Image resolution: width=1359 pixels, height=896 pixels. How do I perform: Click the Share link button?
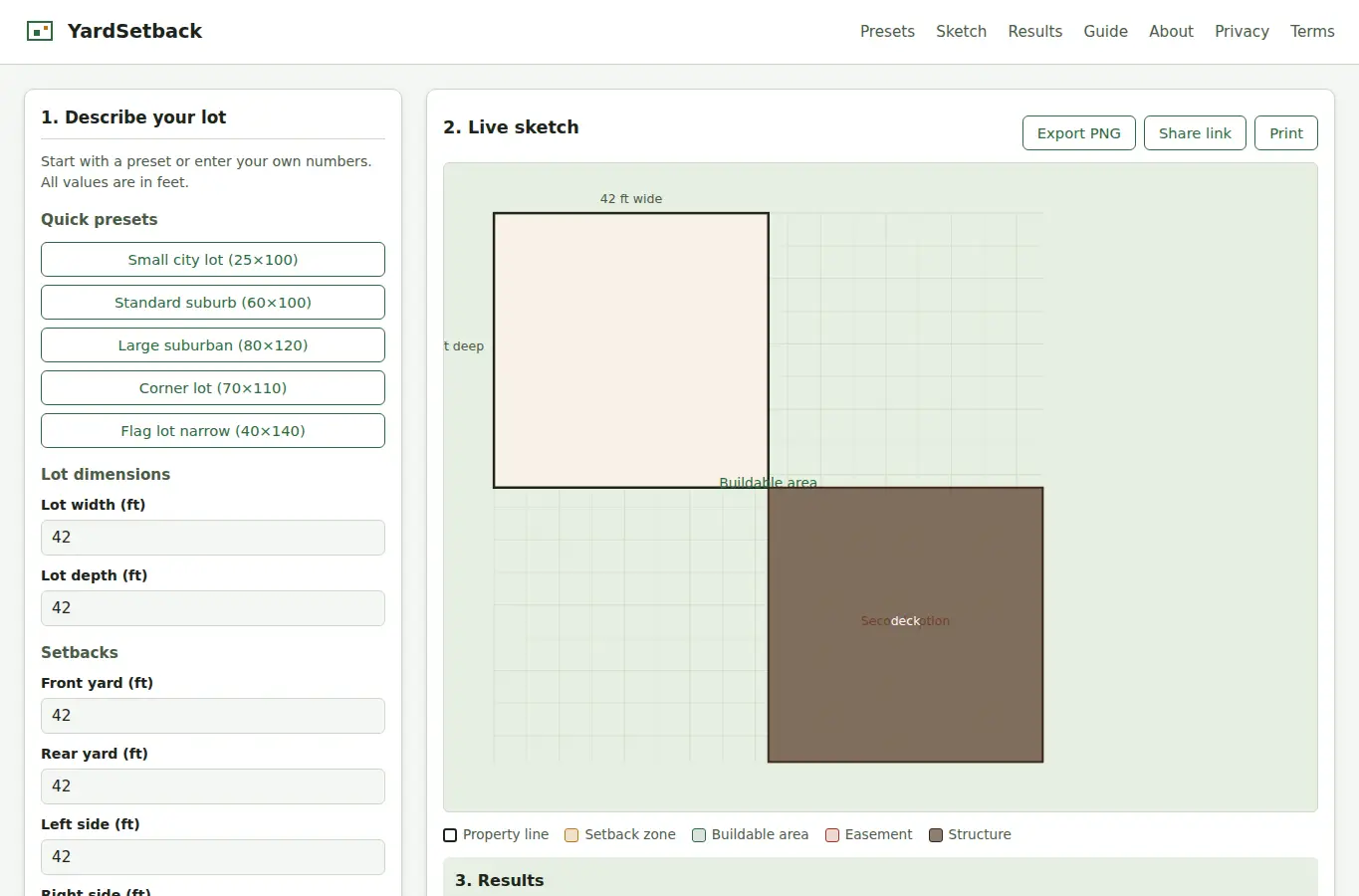1195,133
